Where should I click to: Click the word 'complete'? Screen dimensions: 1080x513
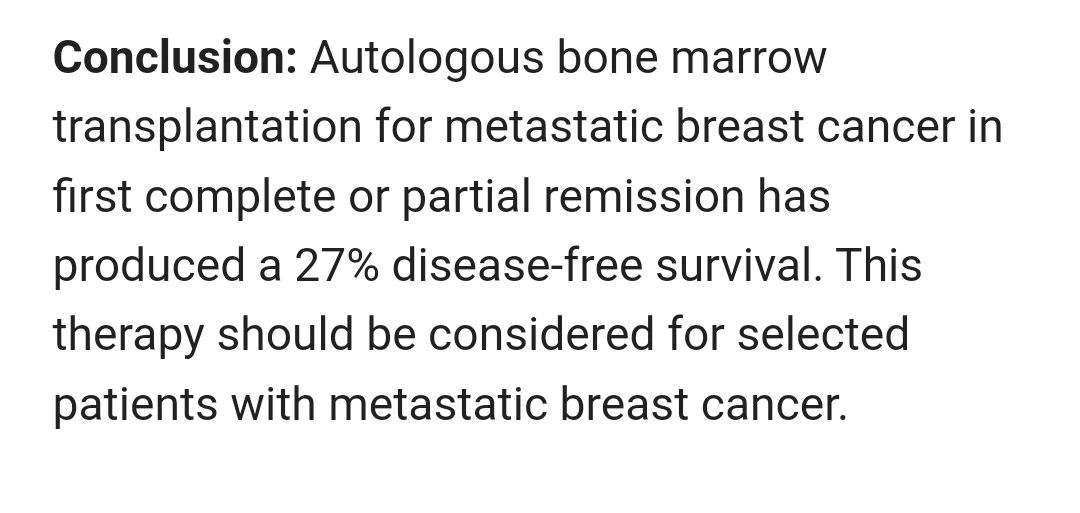(x=240, y=198)
